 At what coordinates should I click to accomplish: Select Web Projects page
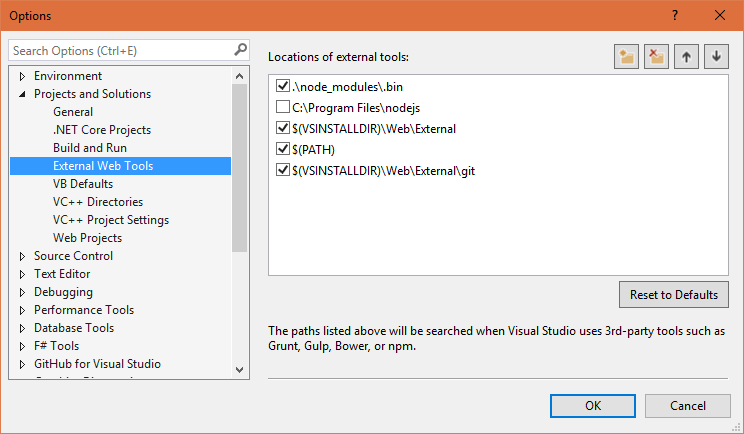coord(87,238)
